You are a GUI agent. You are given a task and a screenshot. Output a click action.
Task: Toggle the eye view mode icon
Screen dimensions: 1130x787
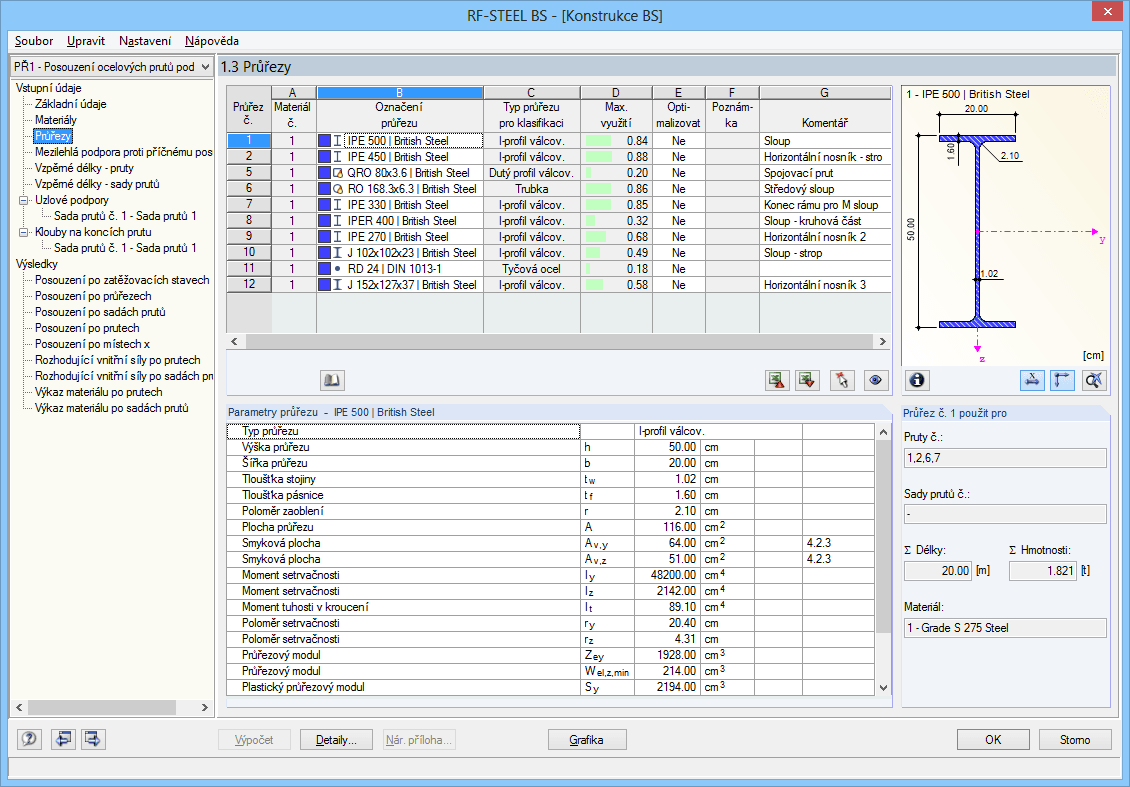(x=876, y=380)
